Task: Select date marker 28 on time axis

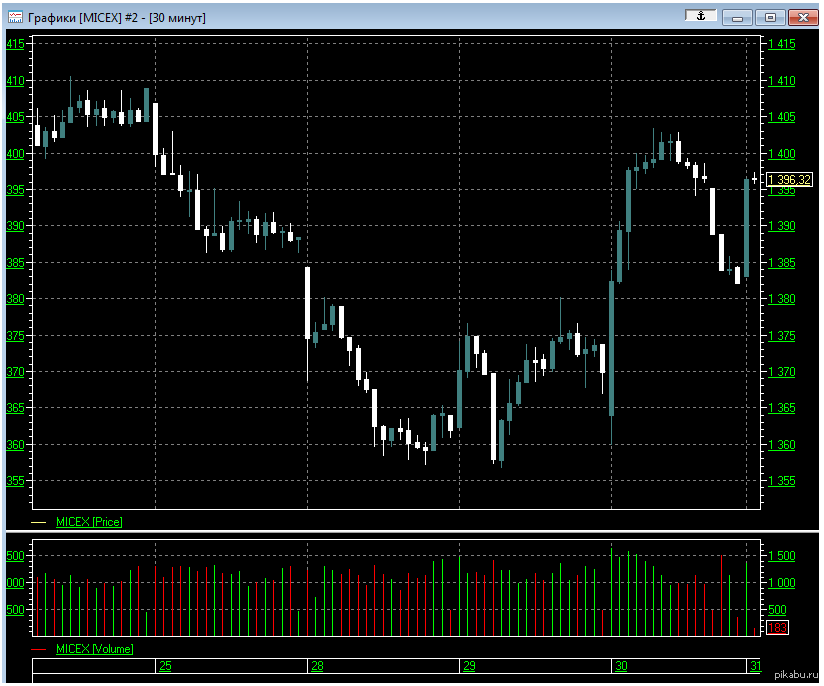Action: pos(317,666)
